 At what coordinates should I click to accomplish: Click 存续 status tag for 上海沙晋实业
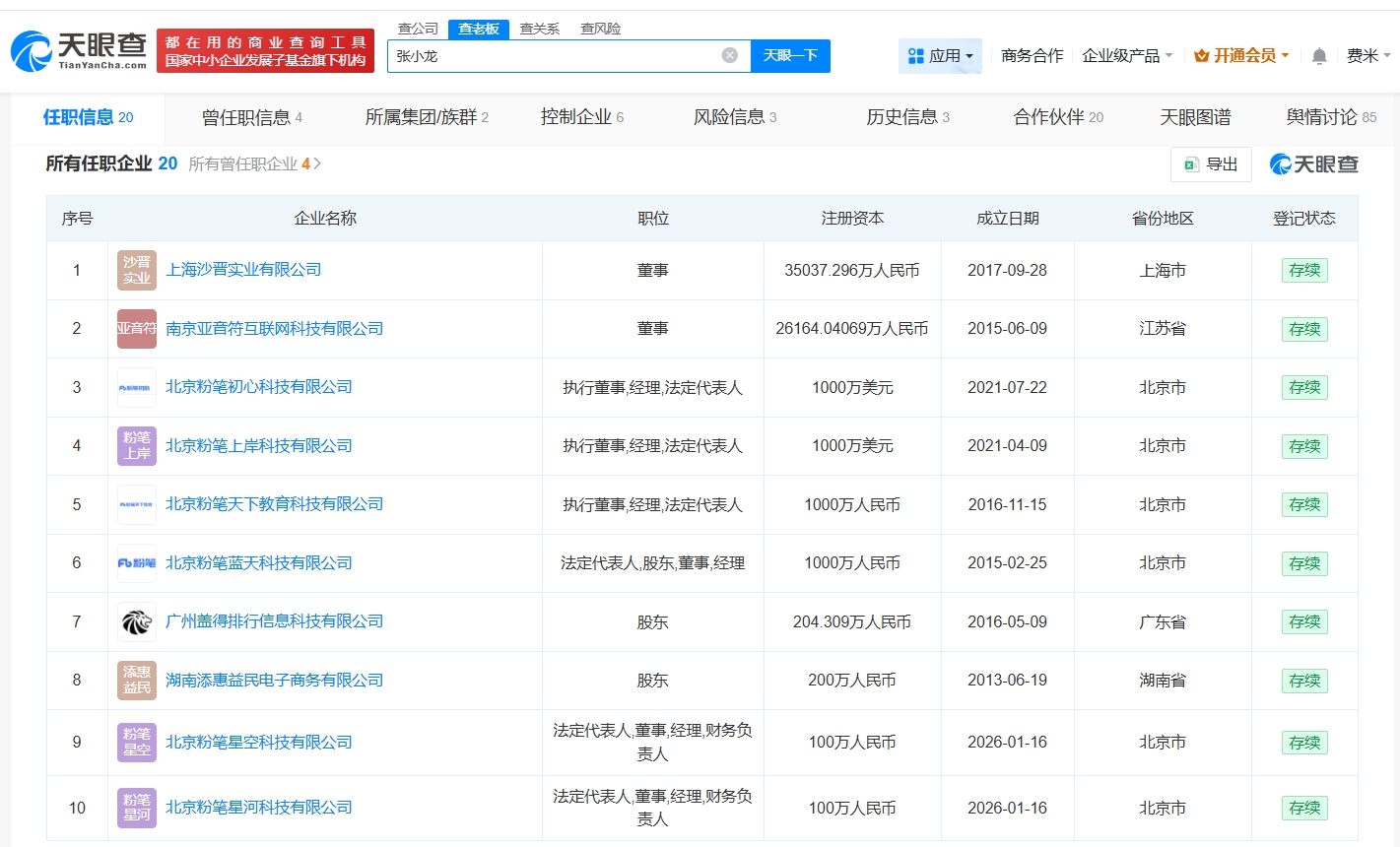[1304, 270]
